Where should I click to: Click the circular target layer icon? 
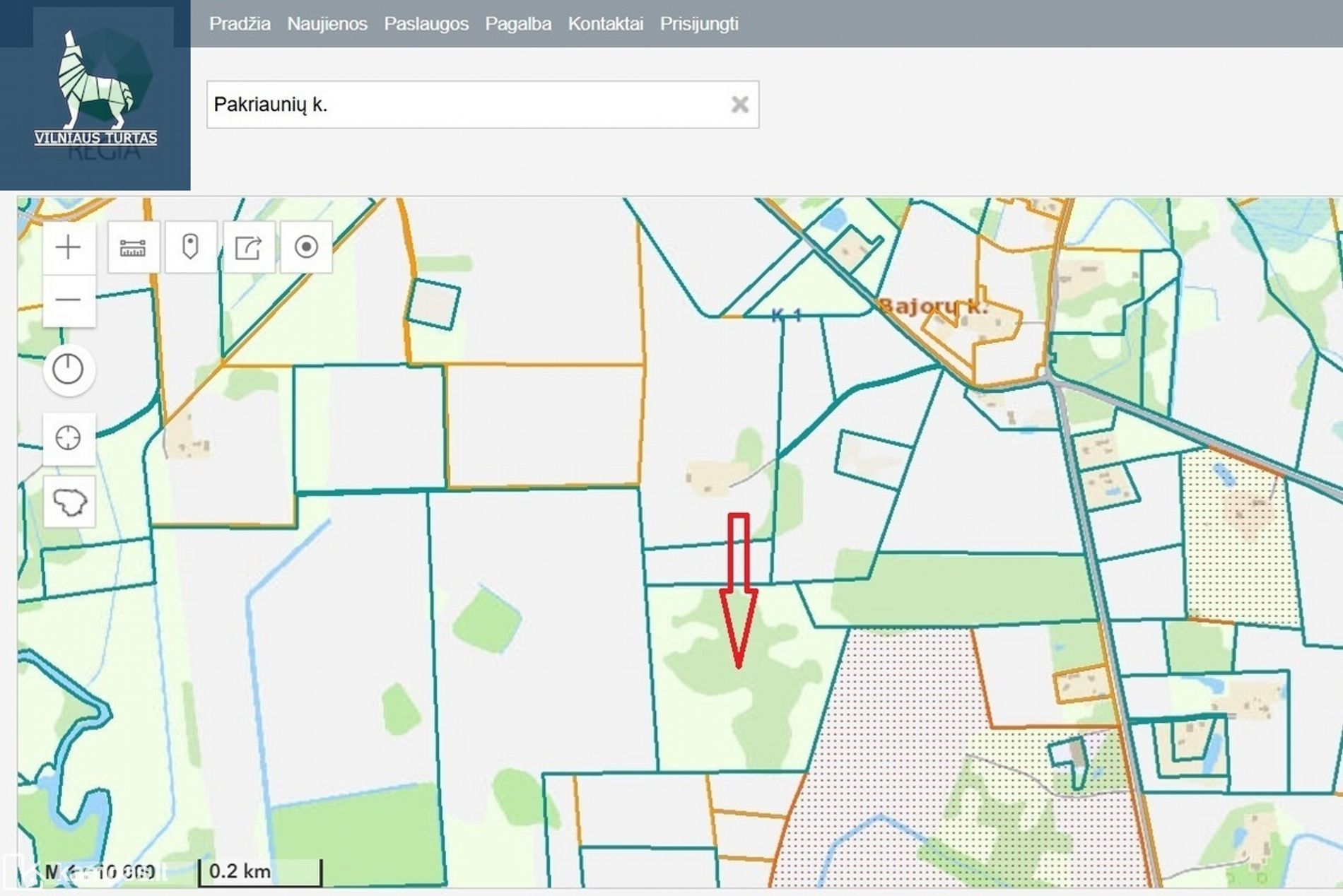[x=306, y=247]
